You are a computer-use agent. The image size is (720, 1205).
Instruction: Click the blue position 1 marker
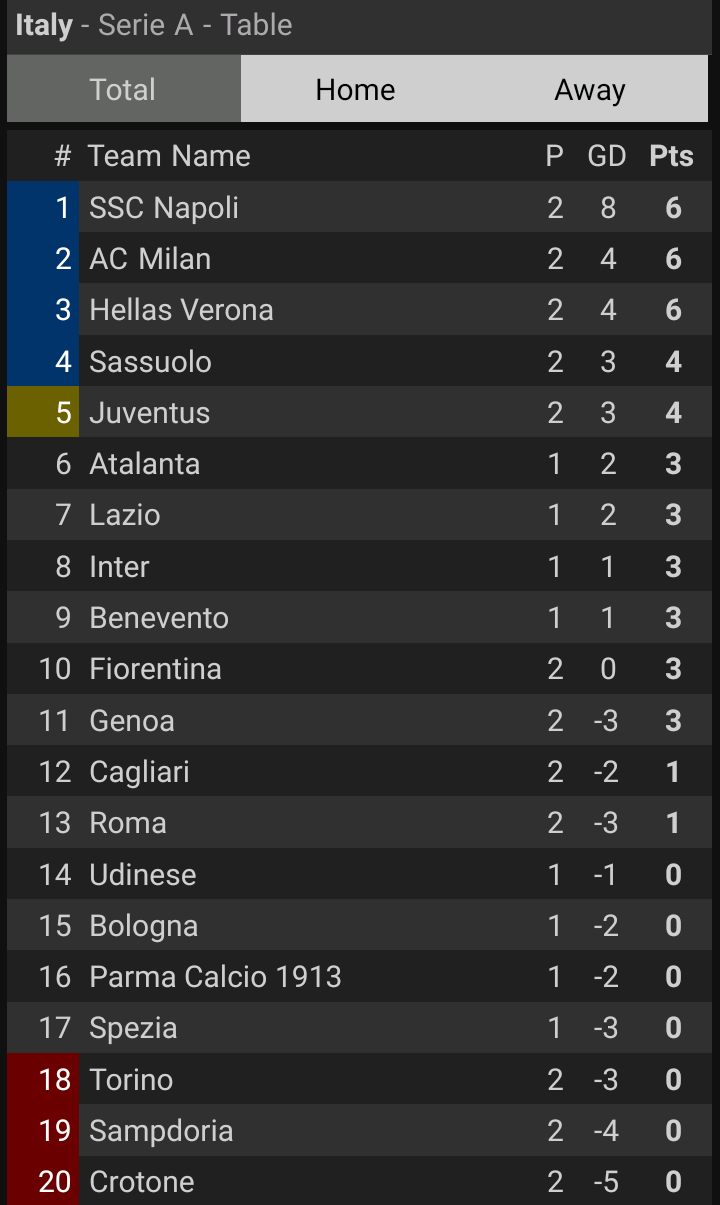[42, 208]
